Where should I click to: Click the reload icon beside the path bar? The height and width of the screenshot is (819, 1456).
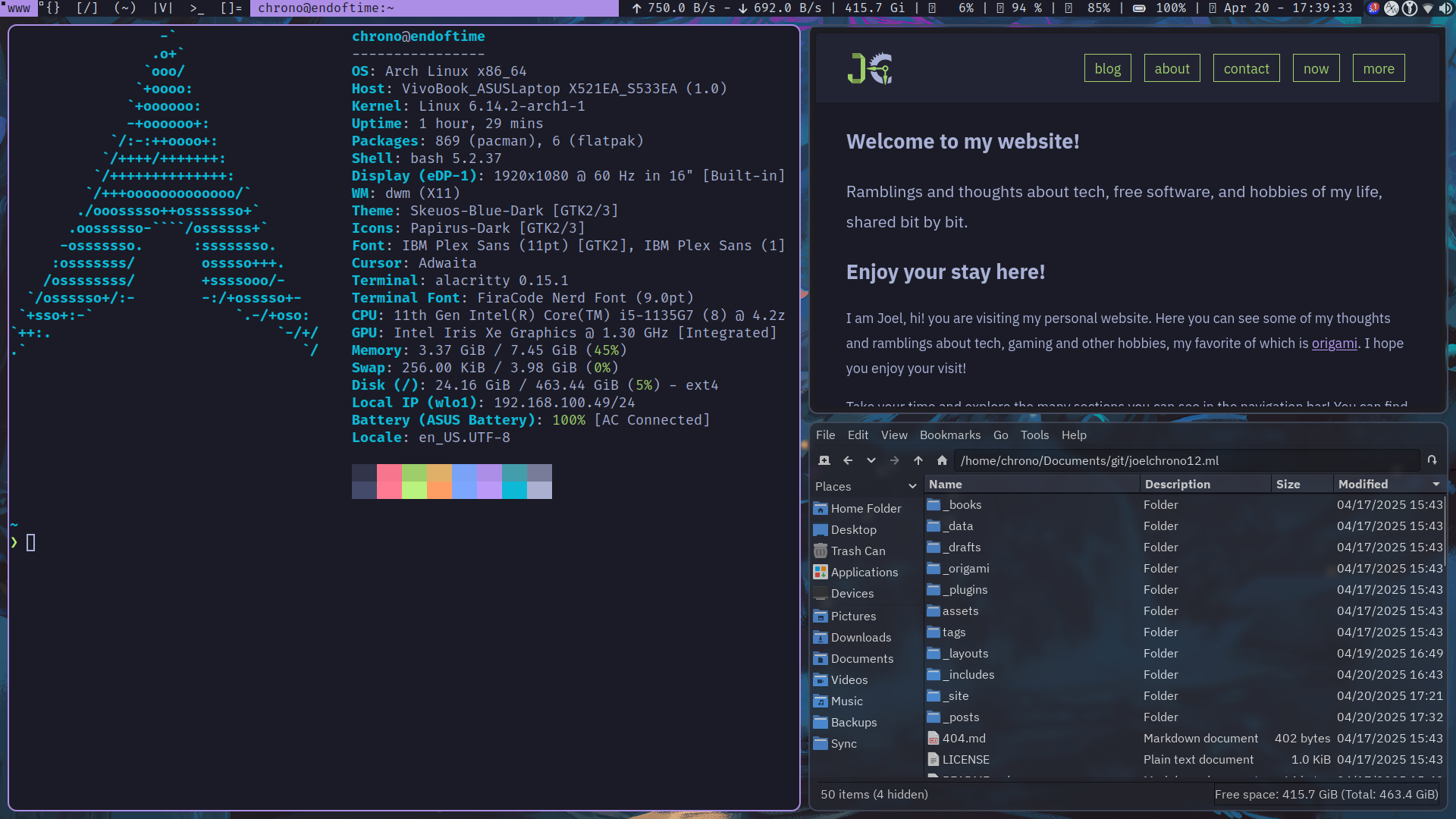(x=1432, y=460)
